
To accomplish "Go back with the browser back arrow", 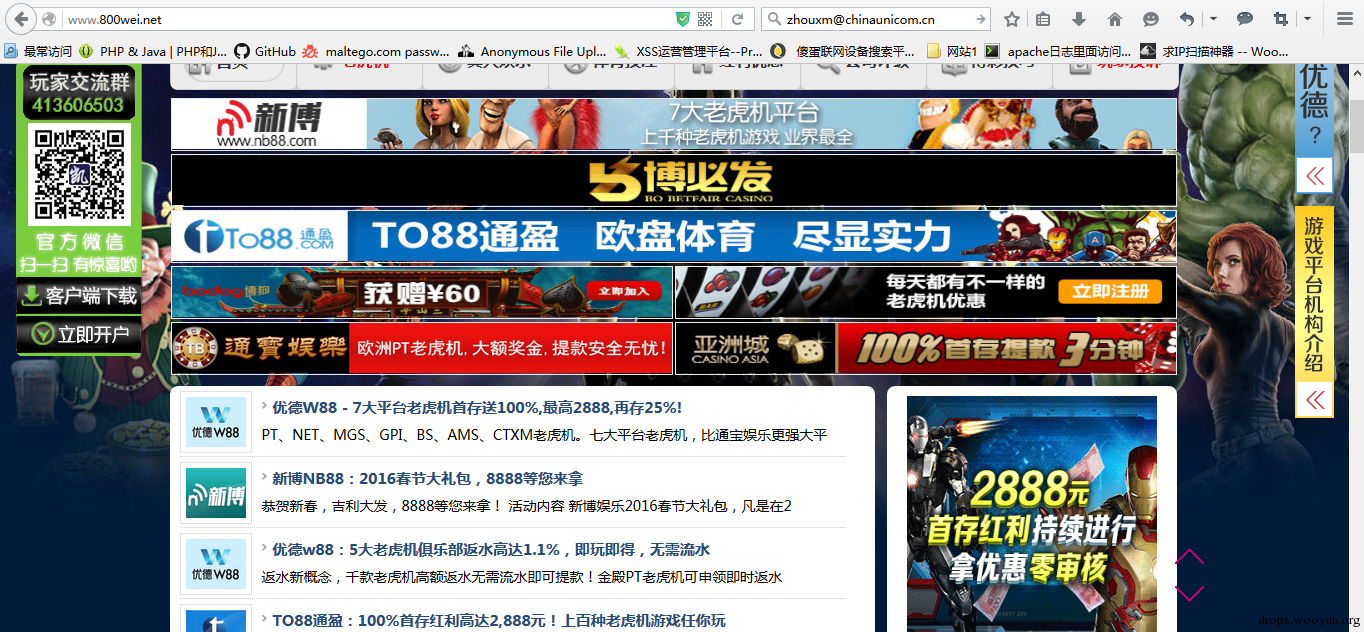I will [21, 19].
